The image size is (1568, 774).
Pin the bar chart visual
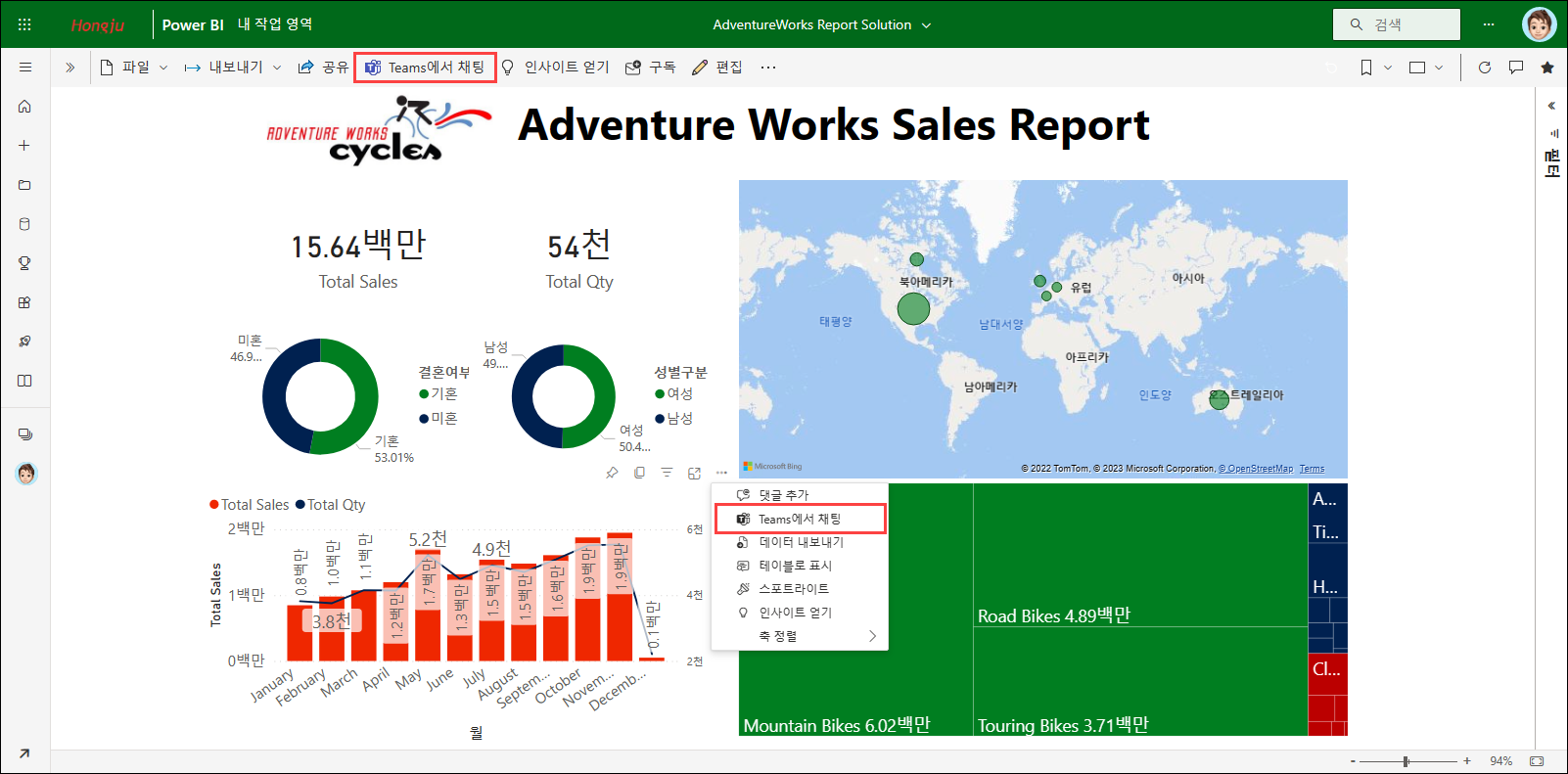point(613,473)
